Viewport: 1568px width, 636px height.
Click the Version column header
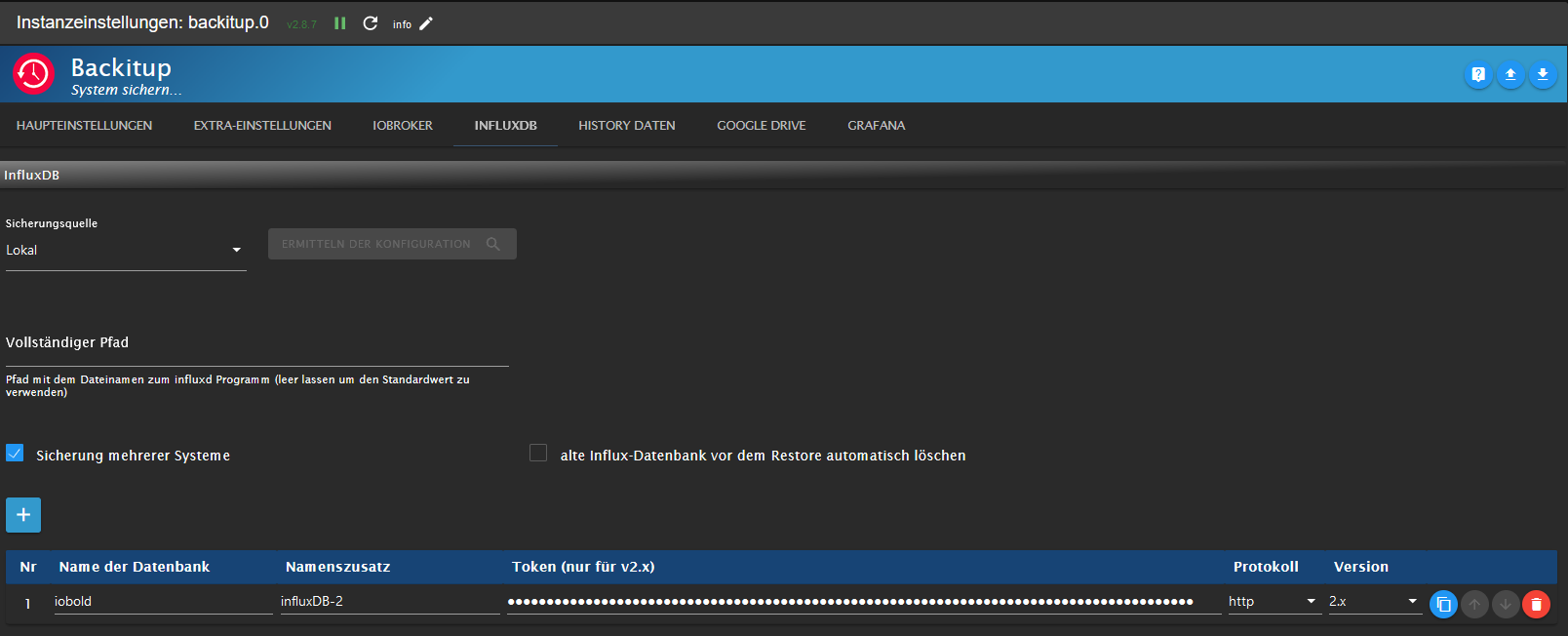coord(1361,567)
